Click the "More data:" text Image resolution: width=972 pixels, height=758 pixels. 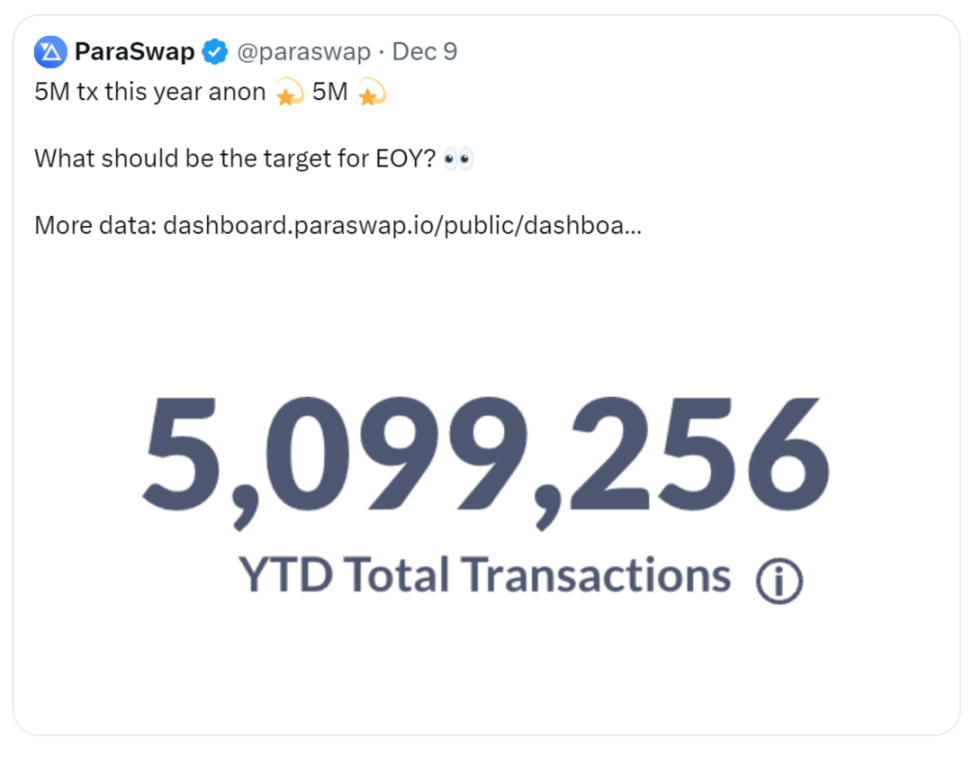click(x=94, y=224)
